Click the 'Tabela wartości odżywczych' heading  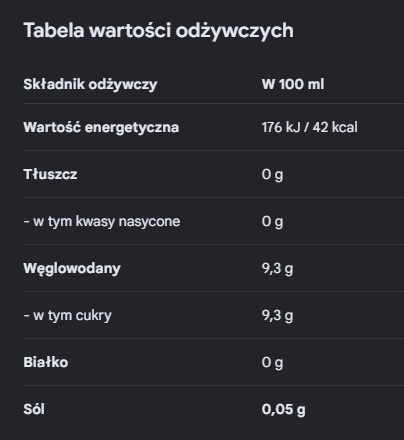[x=158, y=31]
